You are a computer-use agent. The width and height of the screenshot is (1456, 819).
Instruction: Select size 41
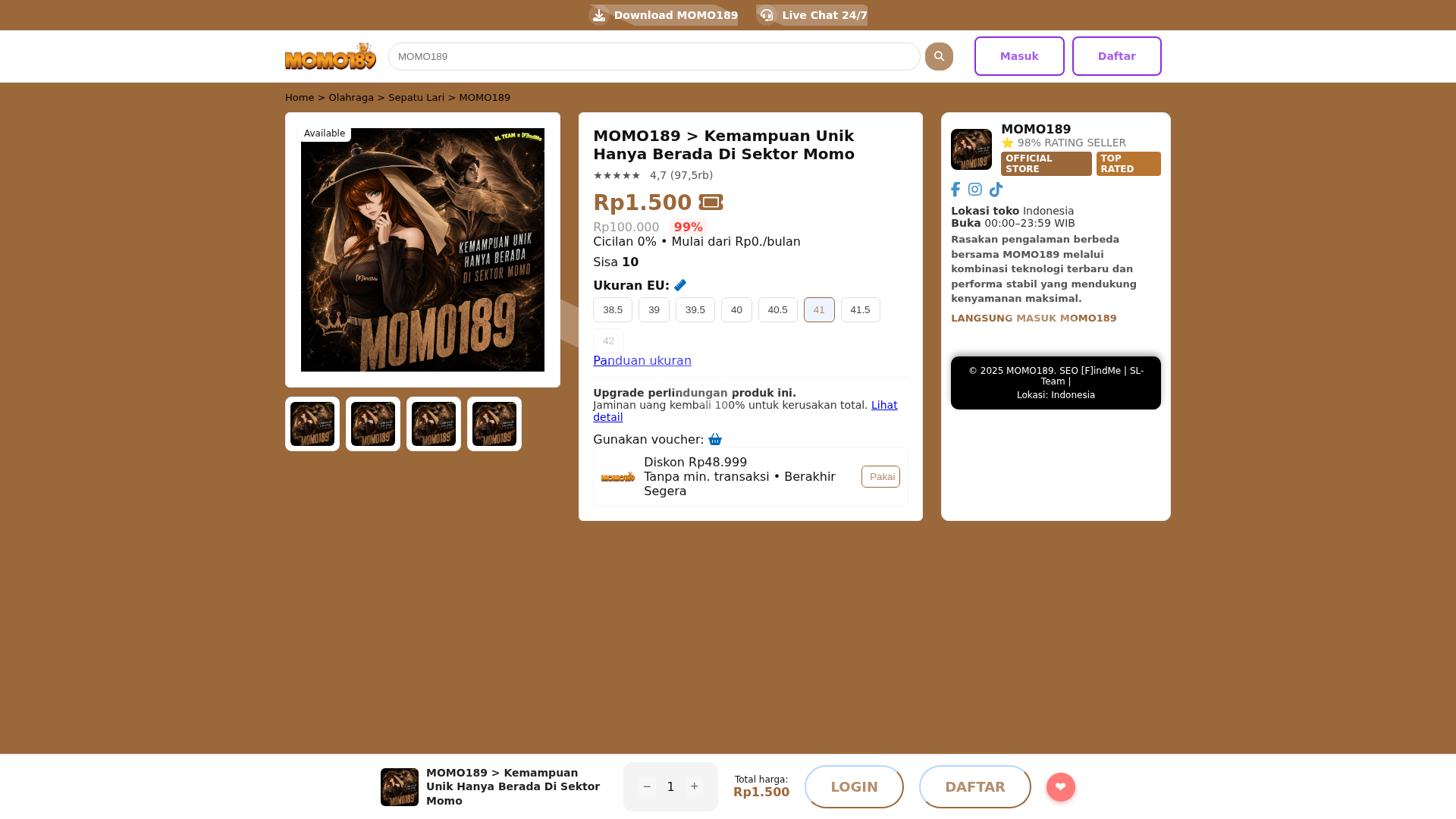click(819, 309)
